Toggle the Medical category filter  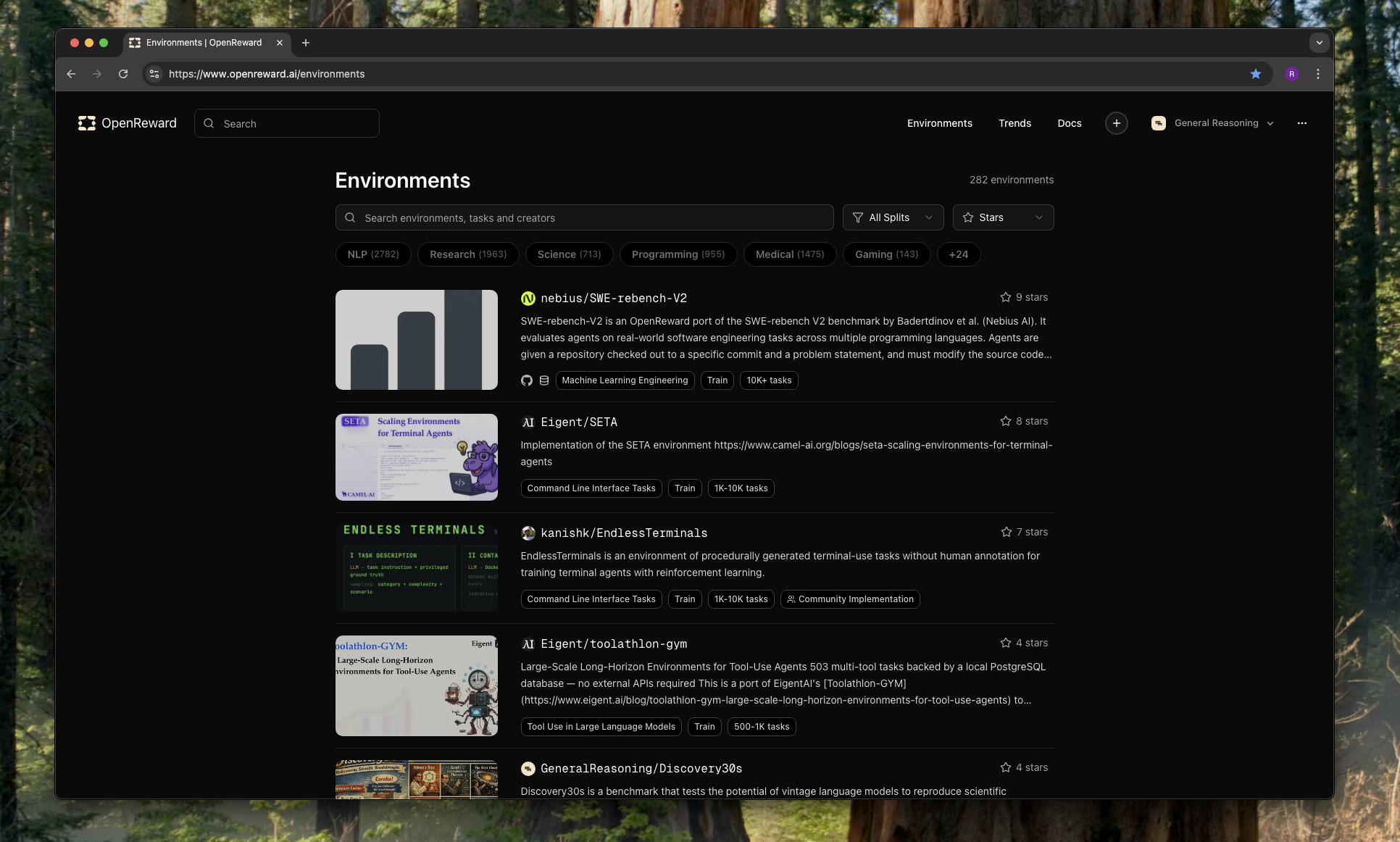coord(790,254)
